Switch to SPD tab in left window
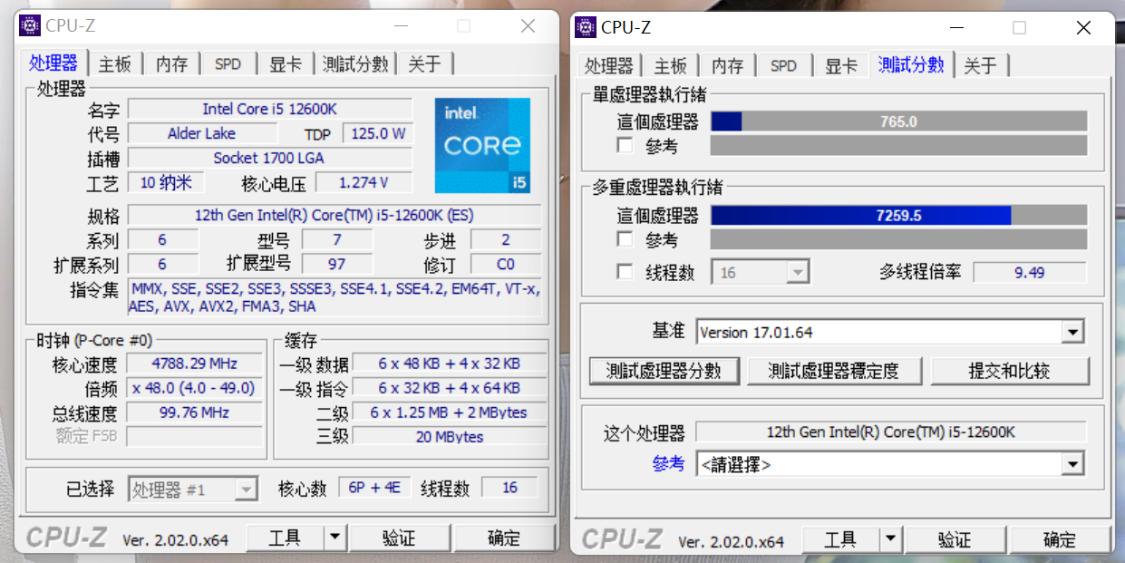 (227, 64)
